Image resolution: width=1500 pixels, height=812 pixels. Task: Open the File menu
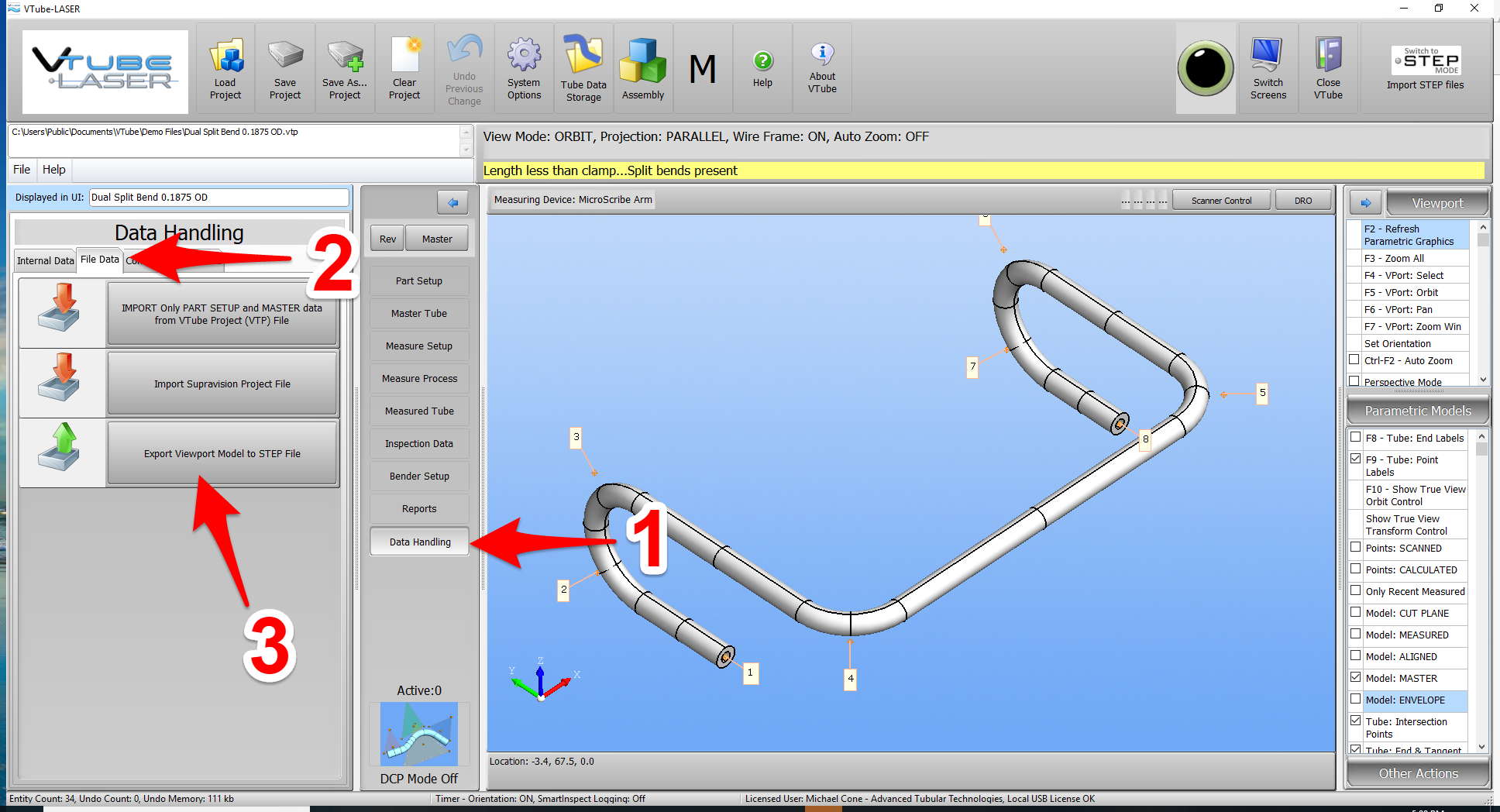coord(22,170)
